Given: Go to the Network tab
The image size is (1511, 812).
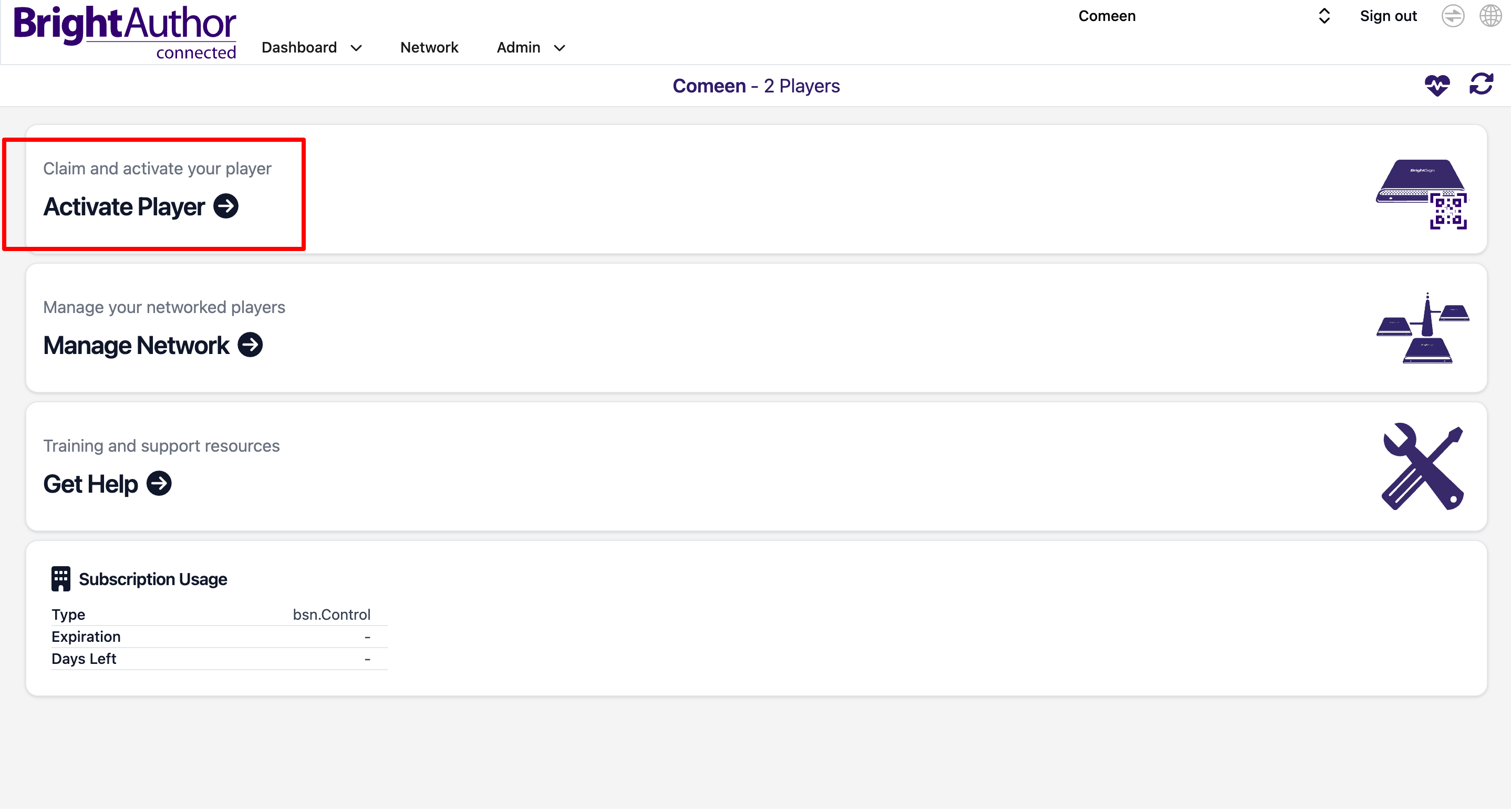Looking at the screenshot, I should click(429, 47).
